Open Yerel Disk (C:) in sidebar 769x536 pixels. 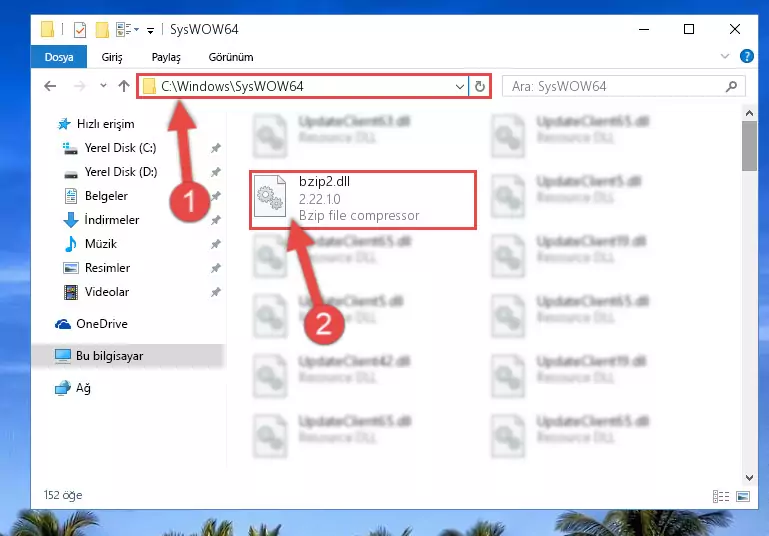(x=120, y=148)
